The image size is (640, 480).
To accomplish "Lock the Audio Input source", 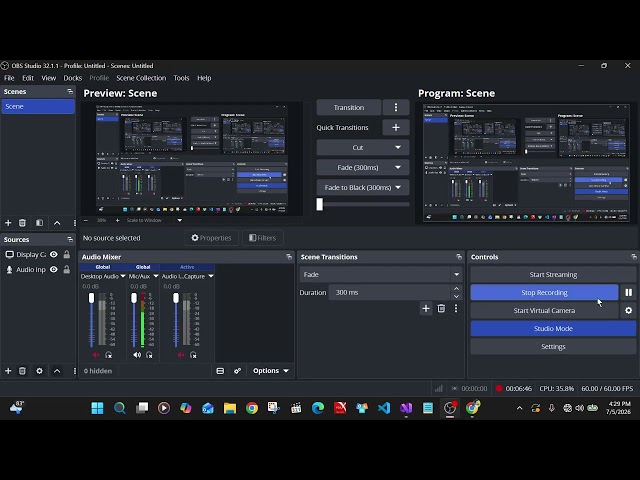I will point(67,269).
